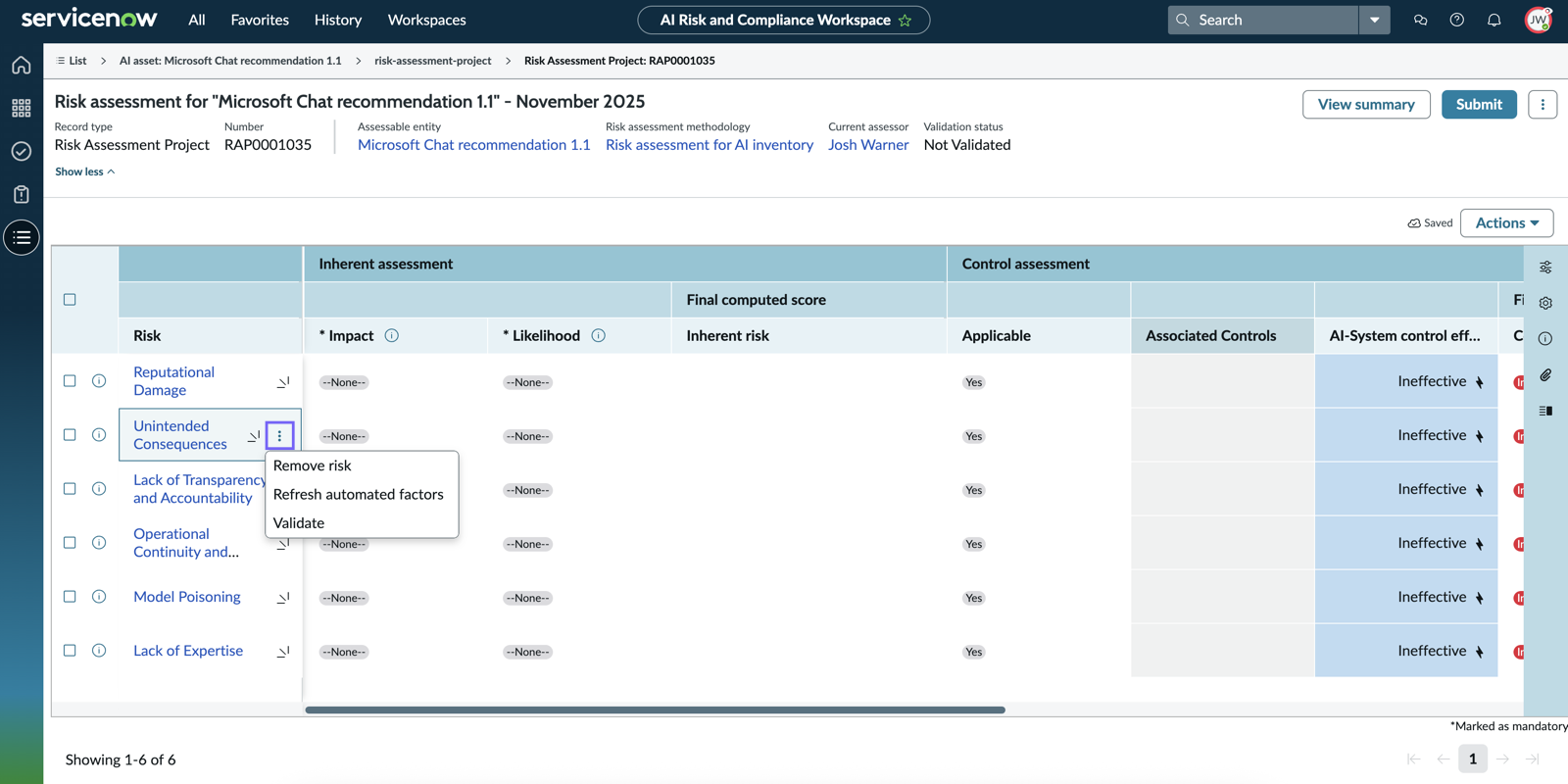The width and height of the screenshot is (1568, 784).
Task: Open more actions kebab beside Submit
Action: [1543, 104]
